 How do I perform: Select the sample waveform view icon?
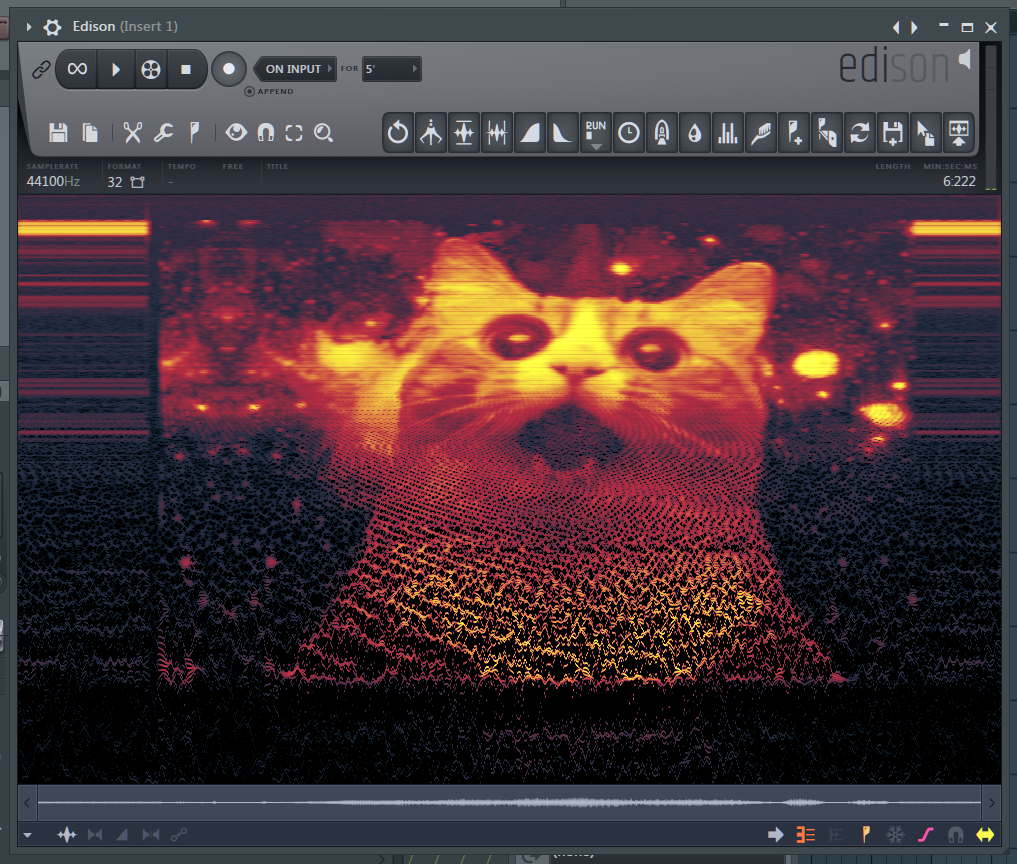point(67,835)
